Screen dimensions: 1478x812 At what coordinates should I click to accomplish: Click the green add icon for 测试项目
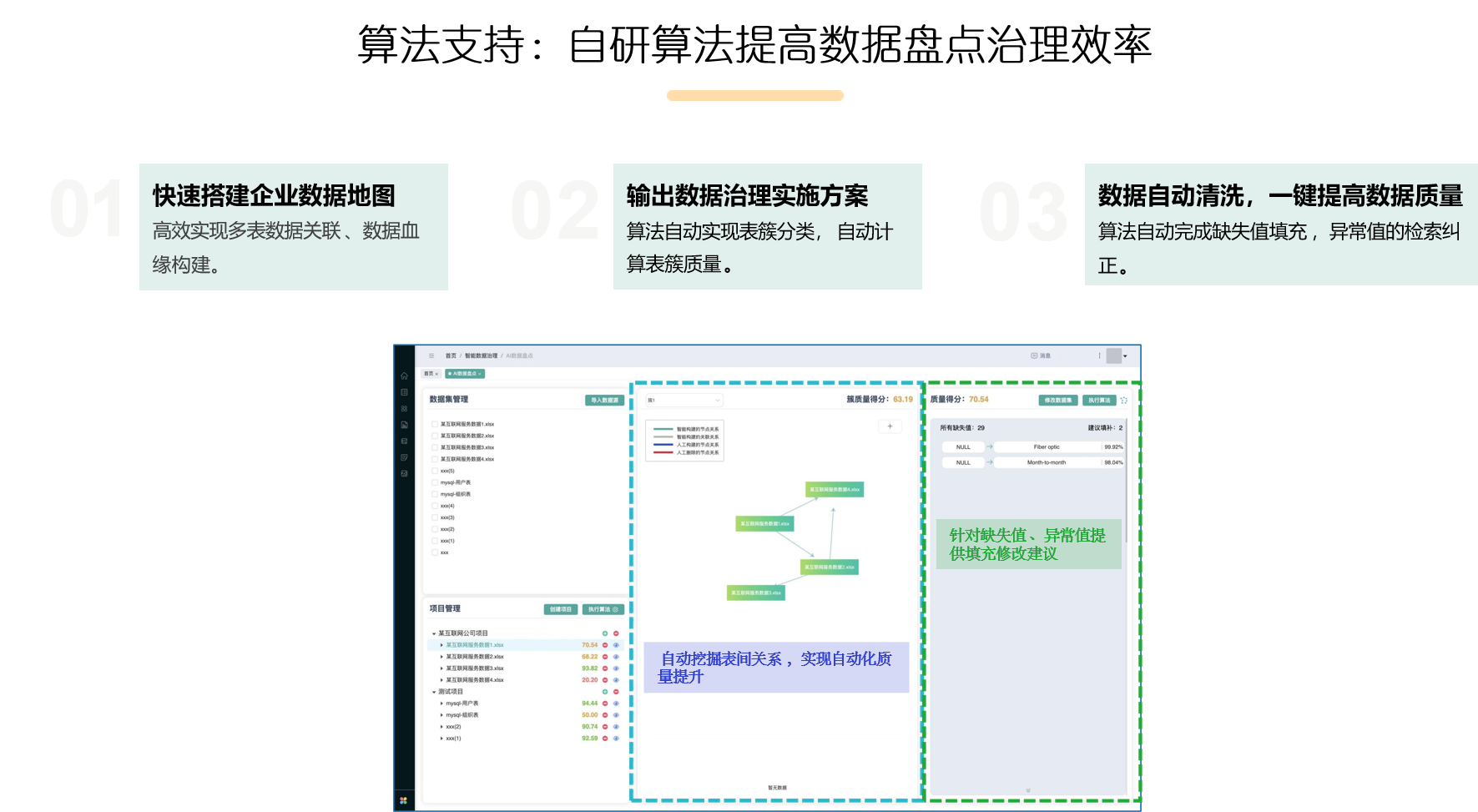[605, 692]
